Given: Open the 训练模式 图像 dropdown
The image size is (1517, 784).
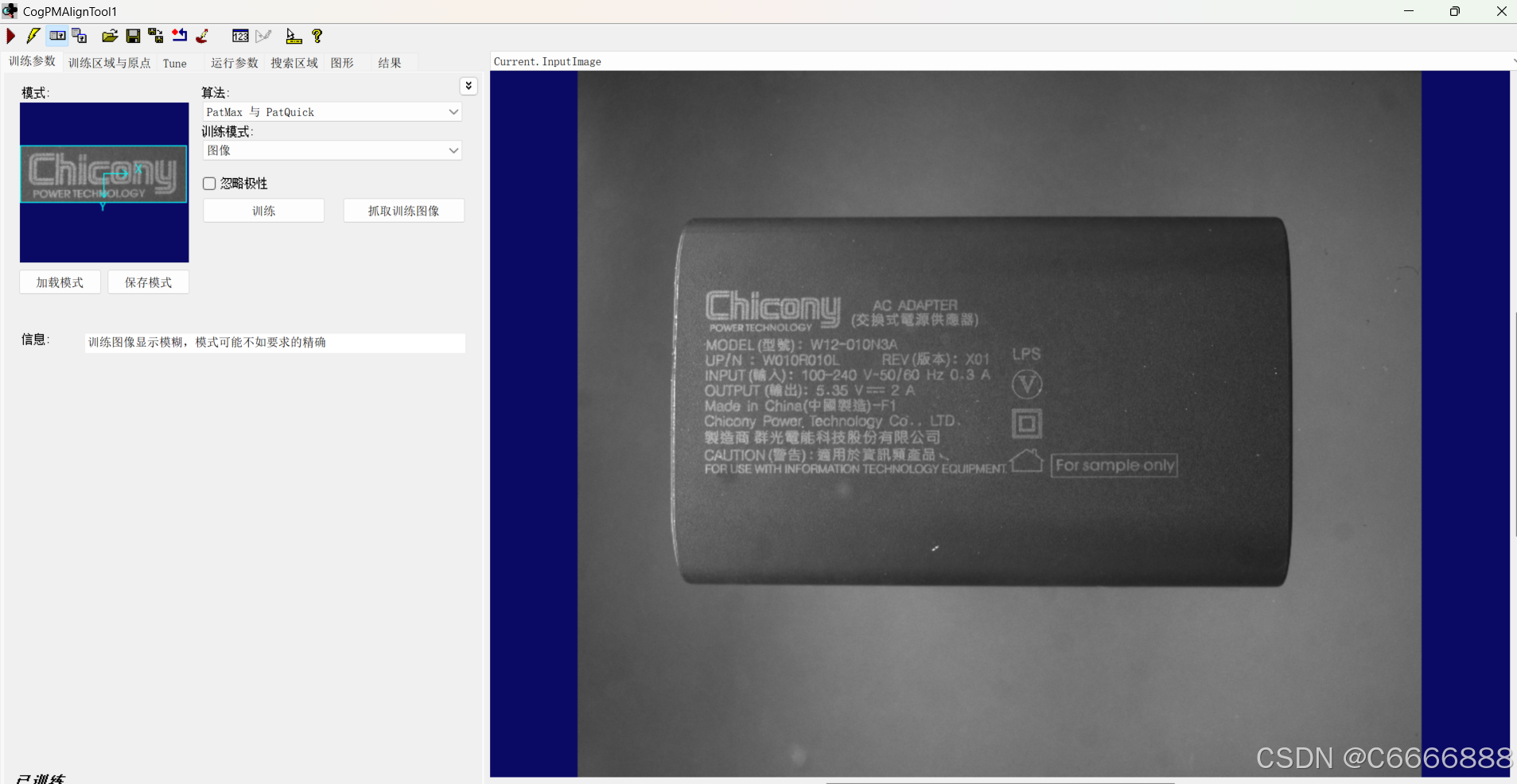Looking at the screenshot, I should [x=333, y=150].
